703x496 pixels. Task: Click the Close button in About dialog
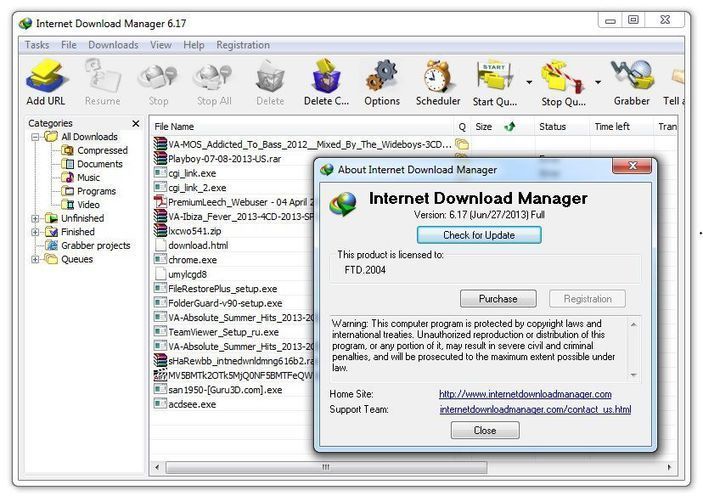point(485,431)
